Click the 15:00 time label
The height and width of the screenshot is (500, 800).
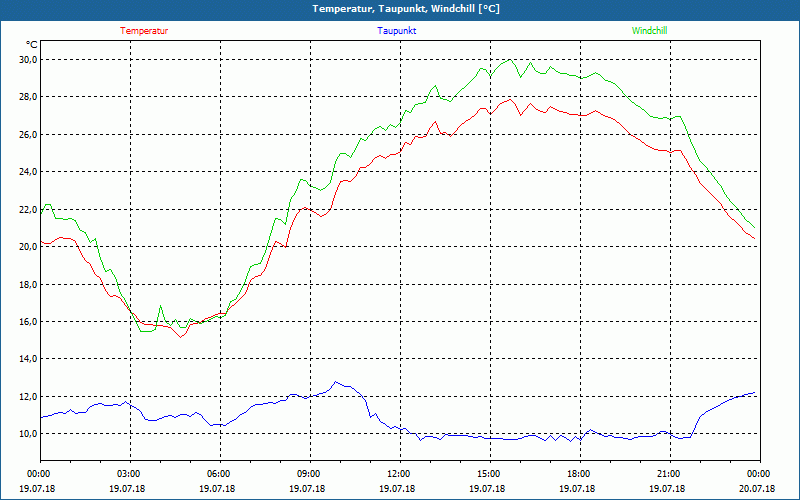(x=490, y=474)
